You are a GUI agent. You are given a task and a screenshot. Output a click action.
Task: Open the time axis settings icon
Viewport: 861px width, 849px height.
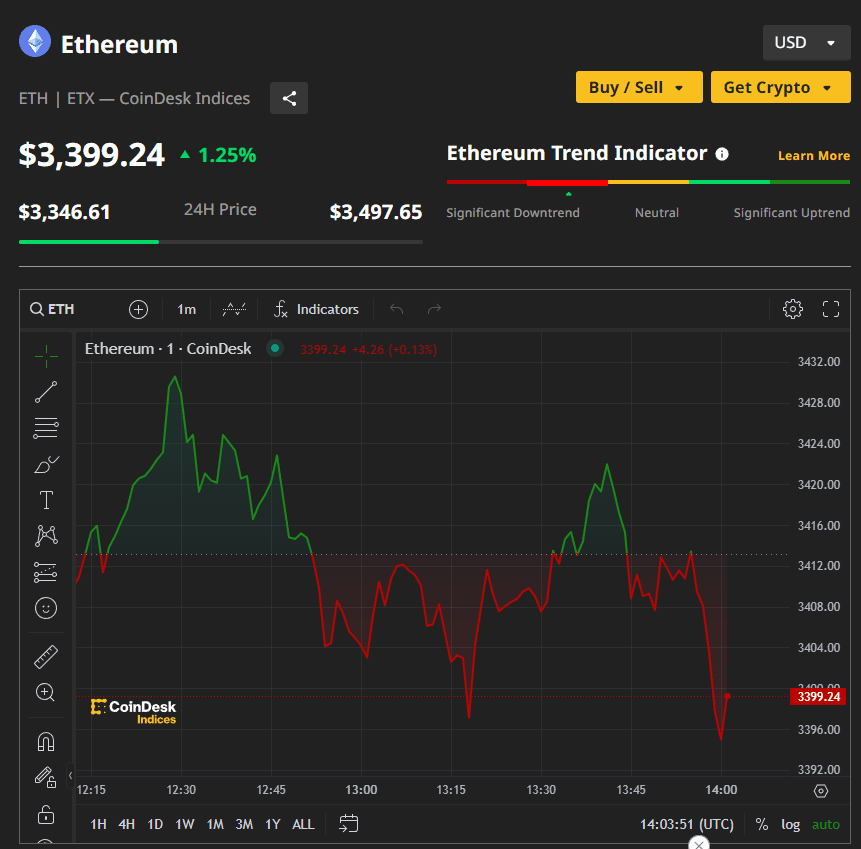820,791
